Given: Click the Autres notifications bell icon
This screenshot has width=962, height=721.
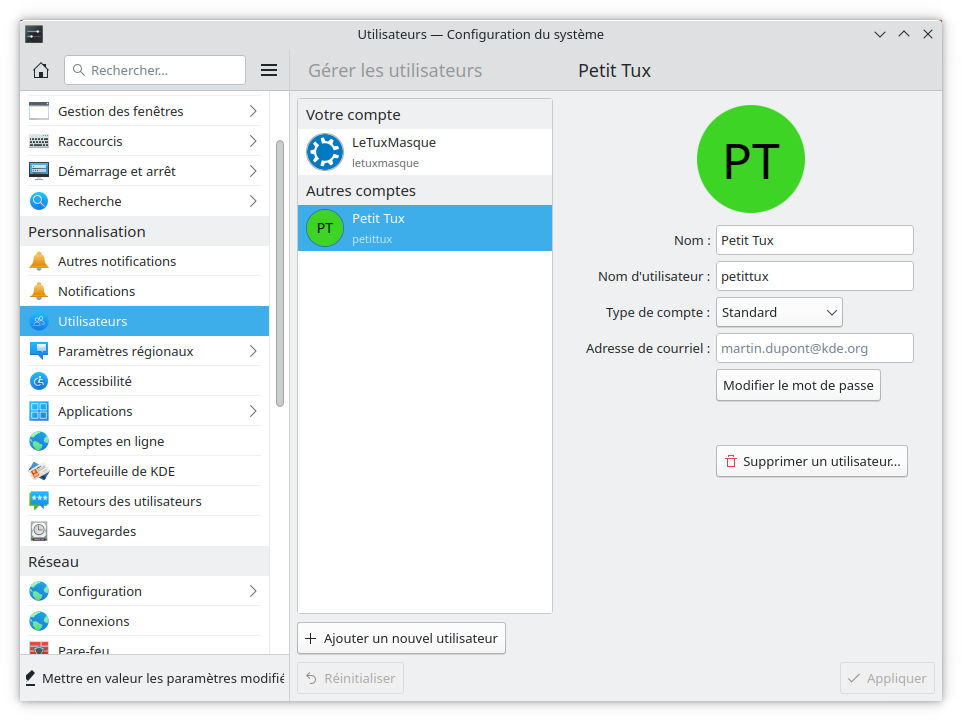Looking at the screenshot, I should pos(39,261).
